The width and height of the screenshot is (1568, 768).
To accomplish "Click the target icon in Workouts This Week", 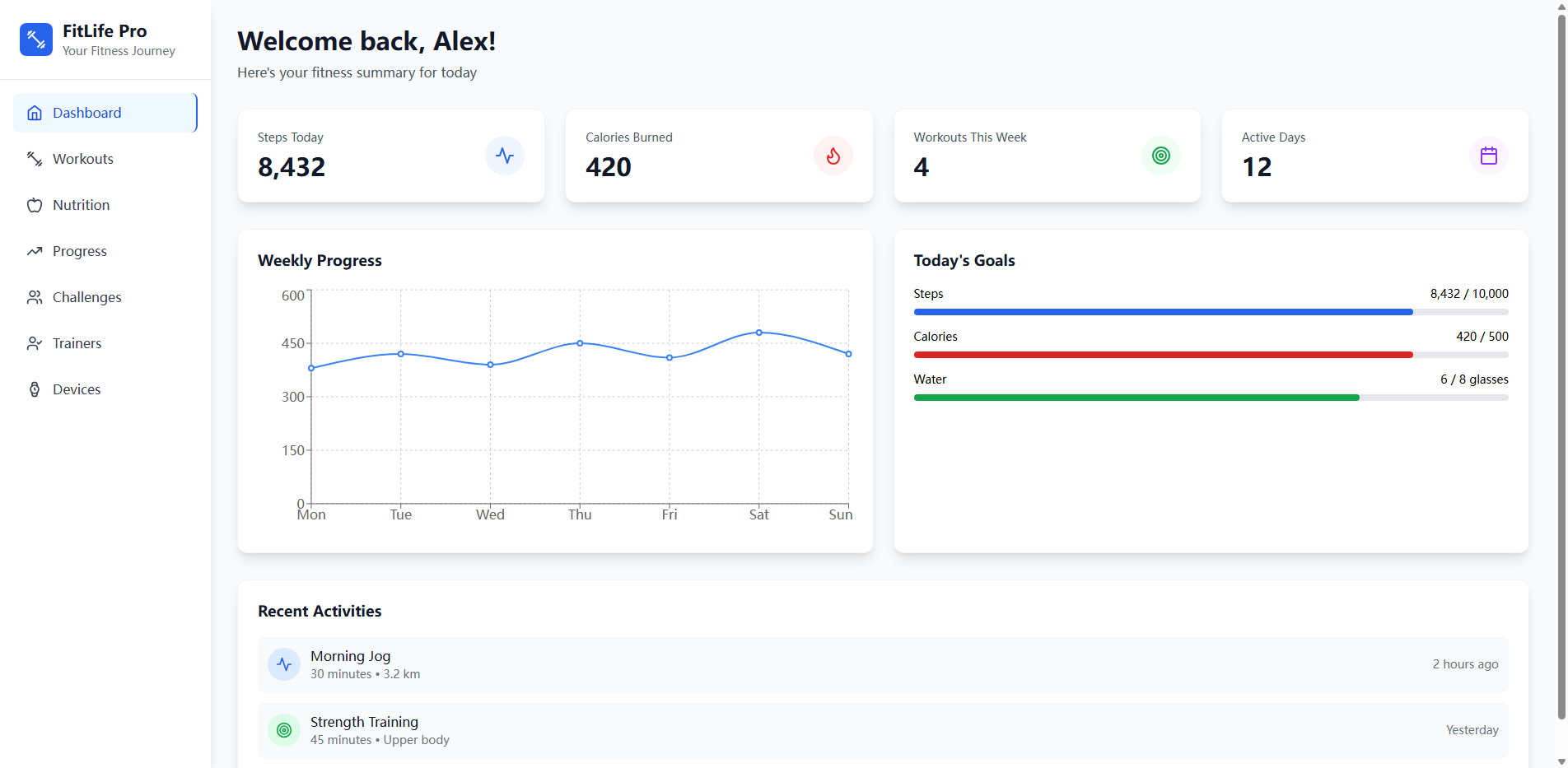I will (1160, 156).
